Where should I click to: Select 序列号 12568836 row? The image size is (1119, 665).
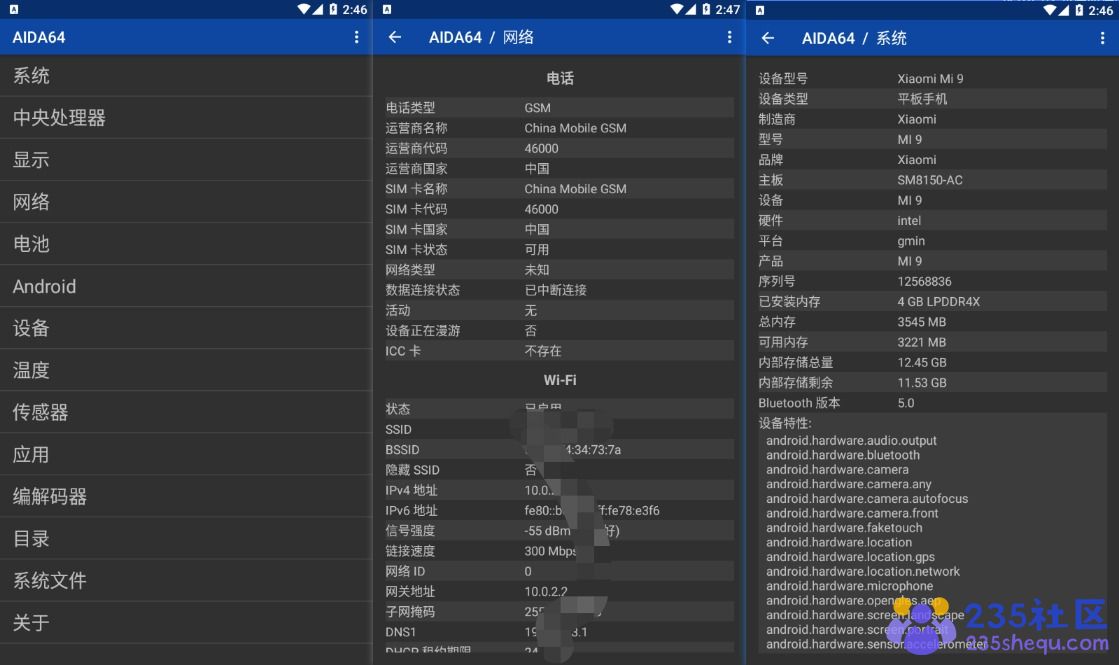click(932, 281)
